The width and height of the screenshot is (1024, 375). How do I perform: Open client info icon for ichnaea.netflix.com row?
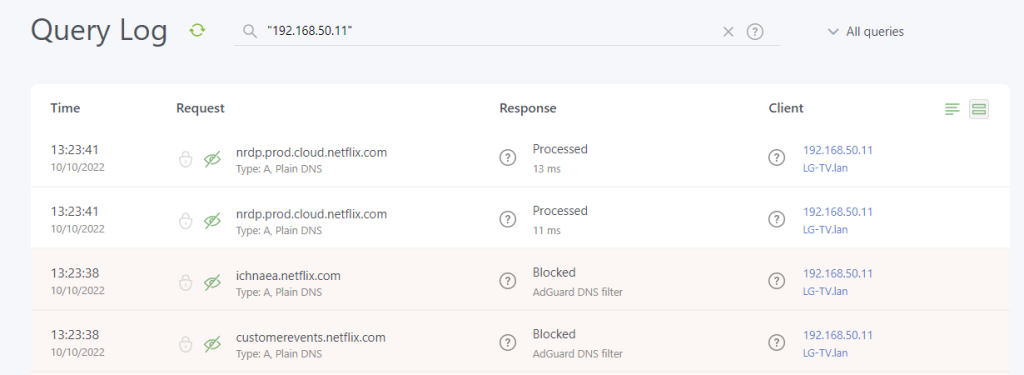coord(776,281)
